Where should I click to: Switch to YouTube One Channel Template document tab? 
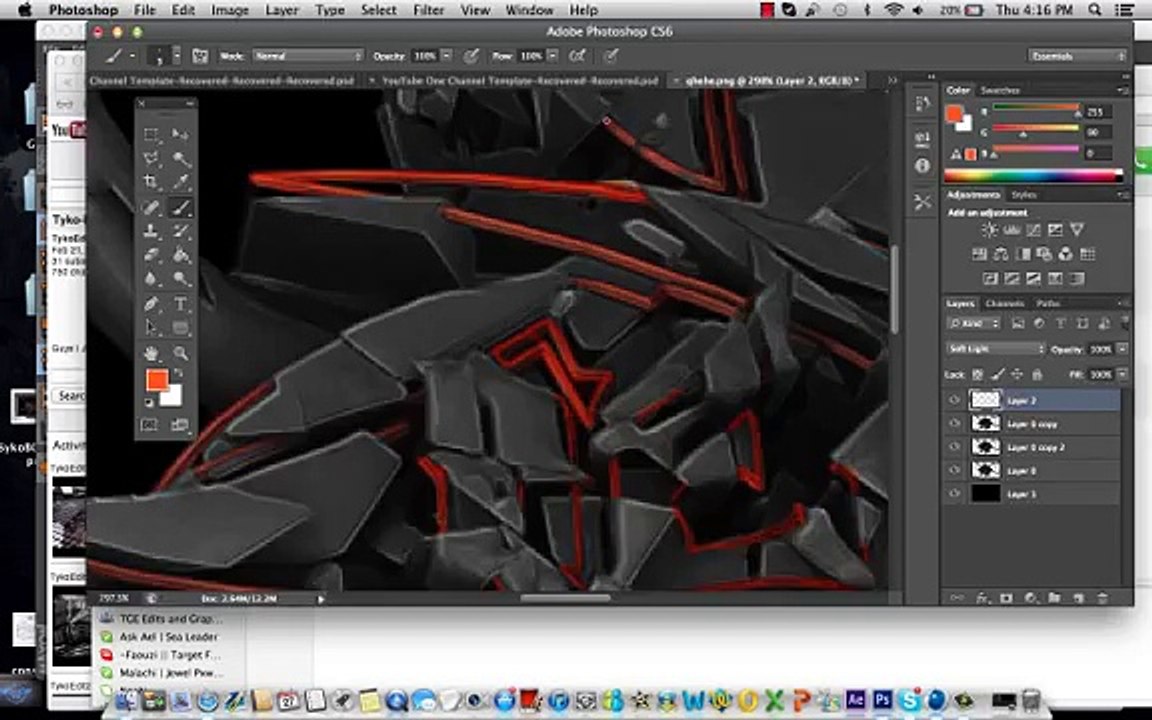519,81
